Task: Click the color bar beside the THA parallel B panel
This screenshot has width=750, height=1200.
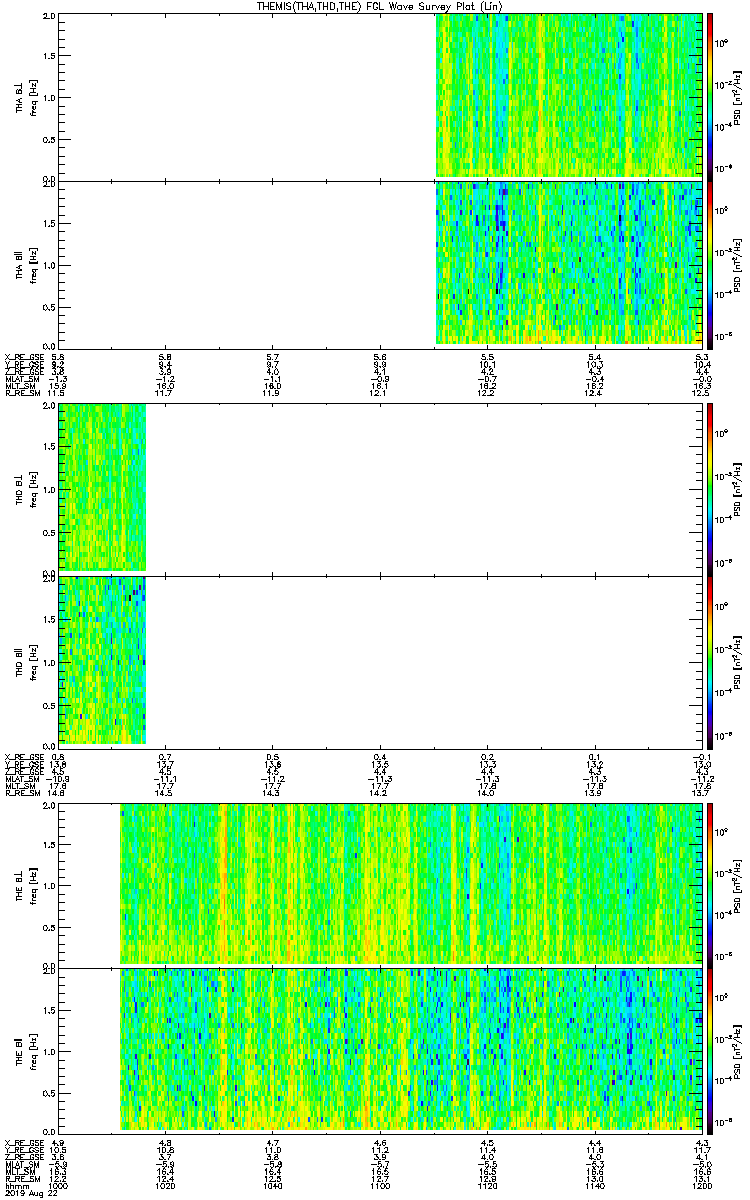Action: coord(710,264)
